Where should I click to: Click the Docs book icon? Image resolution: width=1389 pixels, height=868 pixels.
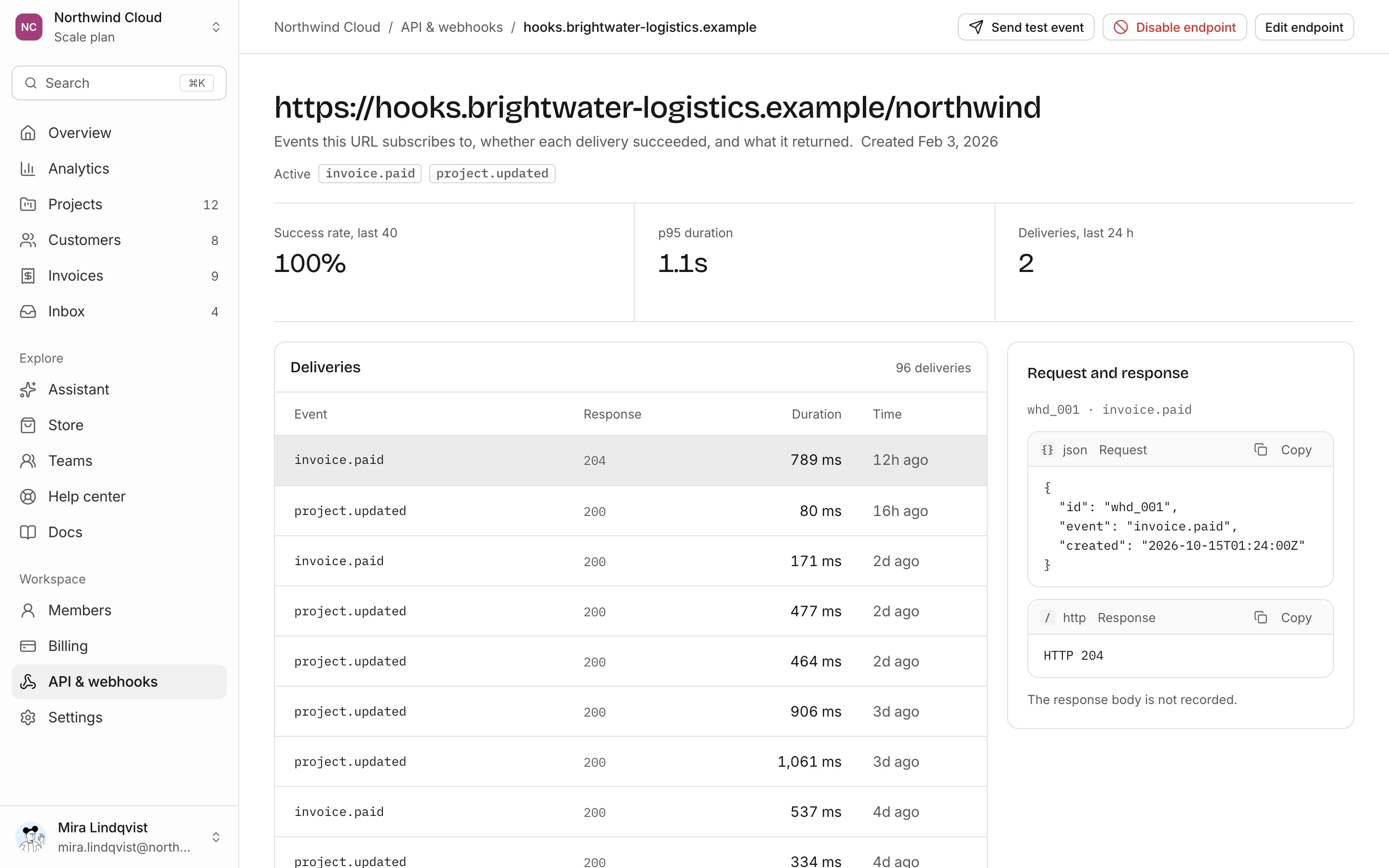pyautogui.click(x=27, y=532)
